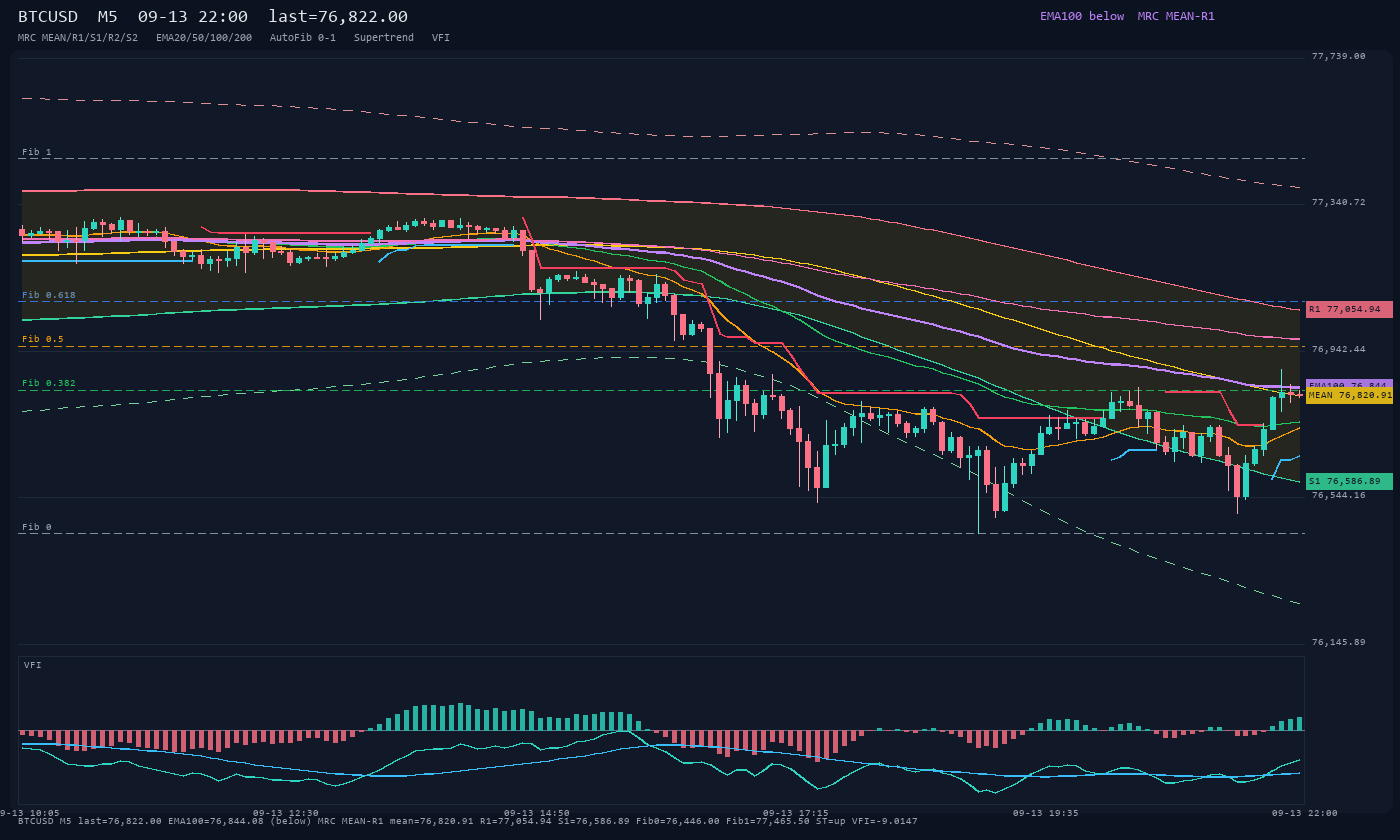Click the purple 'EMA100 below' status text
Viewport: 1400px width, 840px height.
(1082, 16)
